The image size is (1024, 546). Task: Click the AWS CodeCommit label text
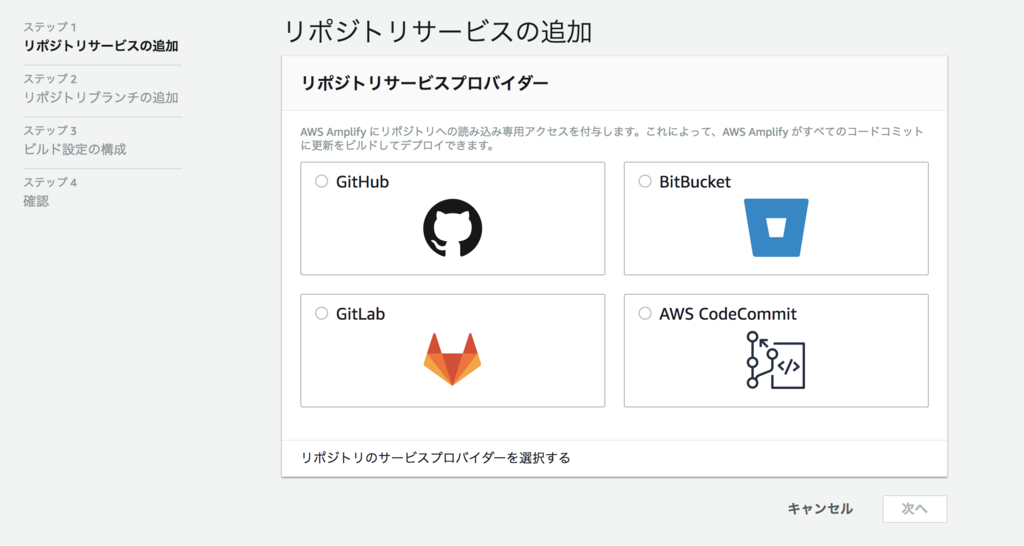[x=728, y=314]
